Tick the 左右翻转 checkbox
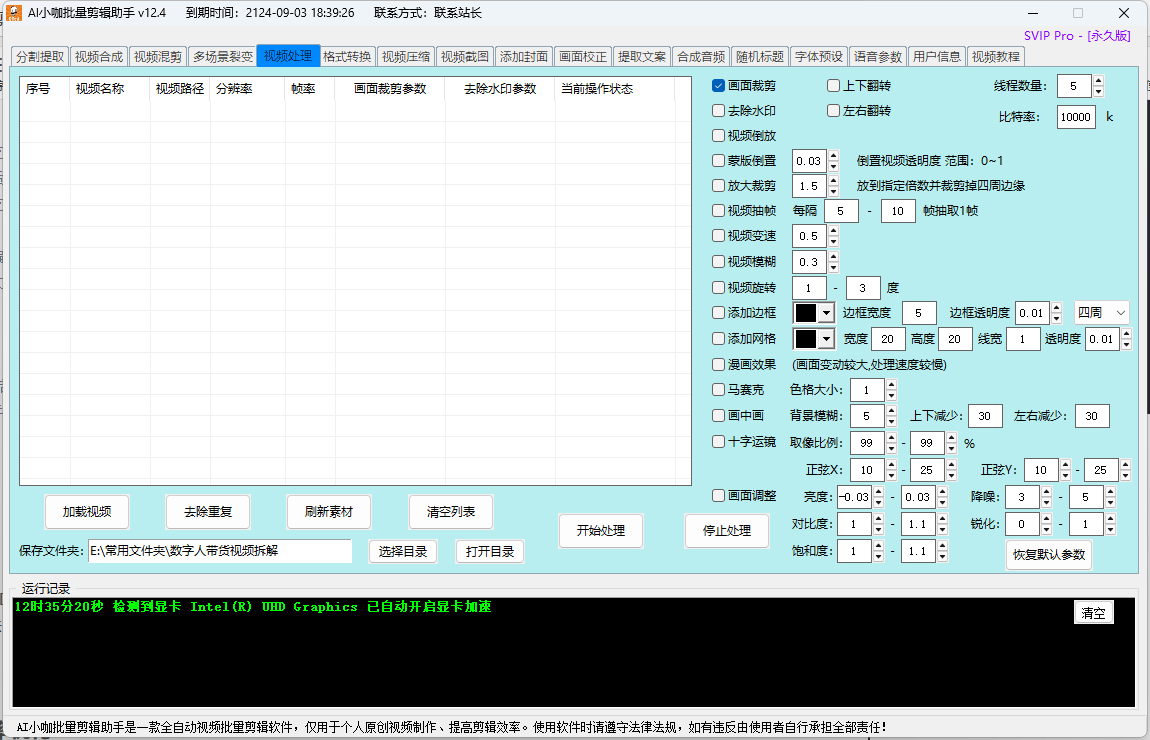This screenshot has height=740, width=1150. coord(833,111)
